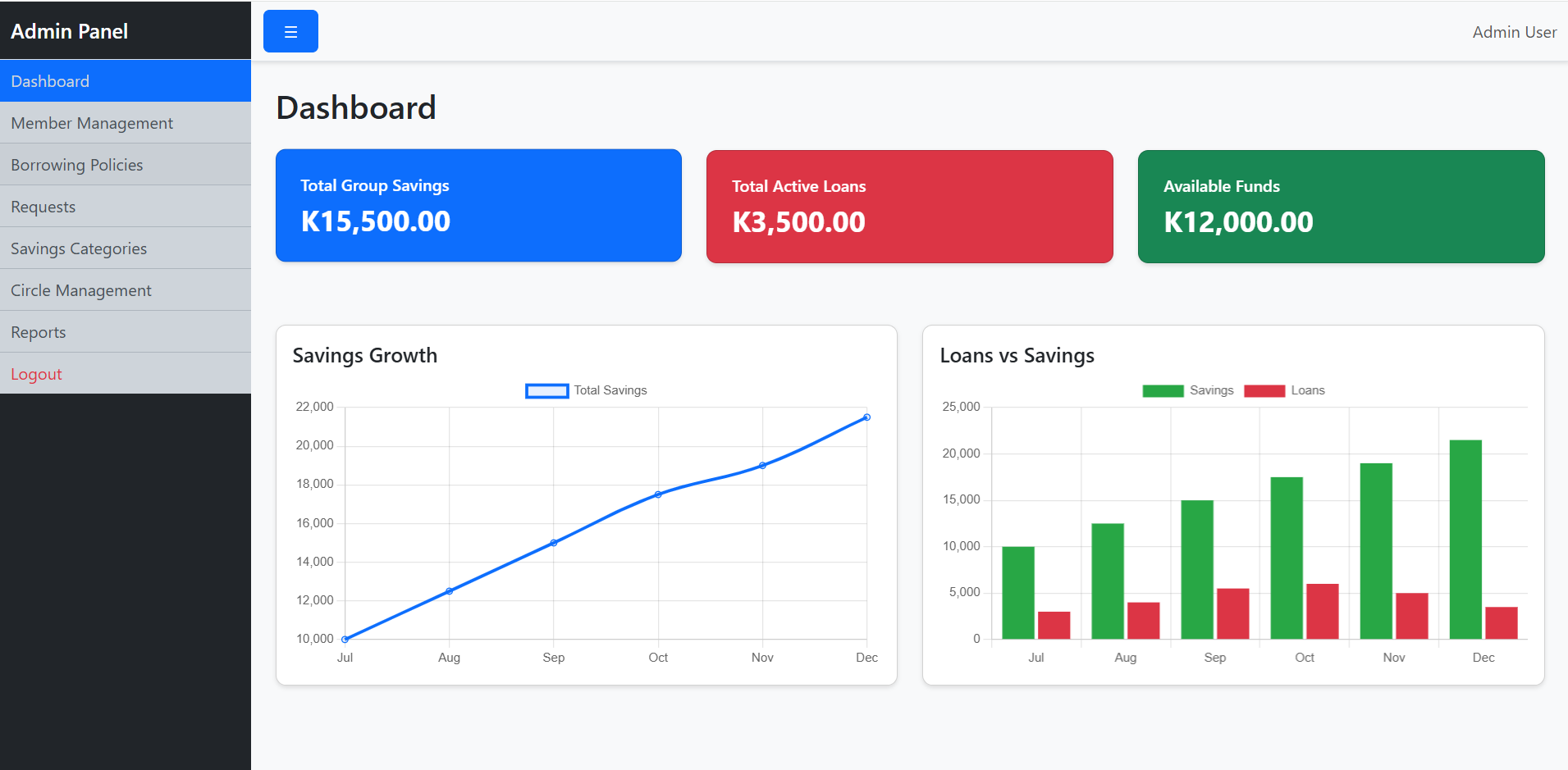This screenshot has height=770, width=1568.
Task: Click the Nov data point on the savings line
Action: click(762, 466)
